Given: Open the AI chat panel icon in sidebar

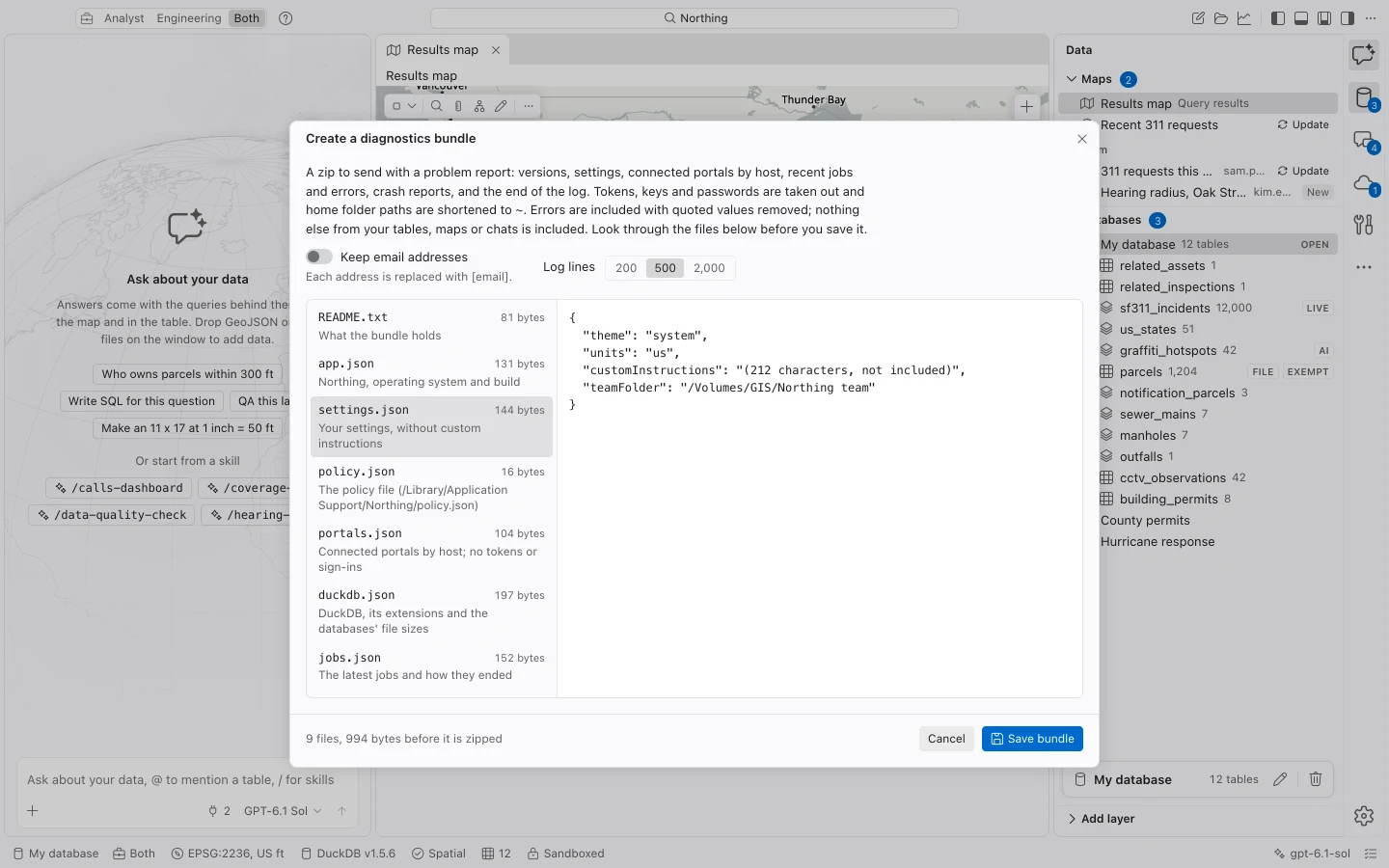Looking at the screenshot, I should (1363, 55).
